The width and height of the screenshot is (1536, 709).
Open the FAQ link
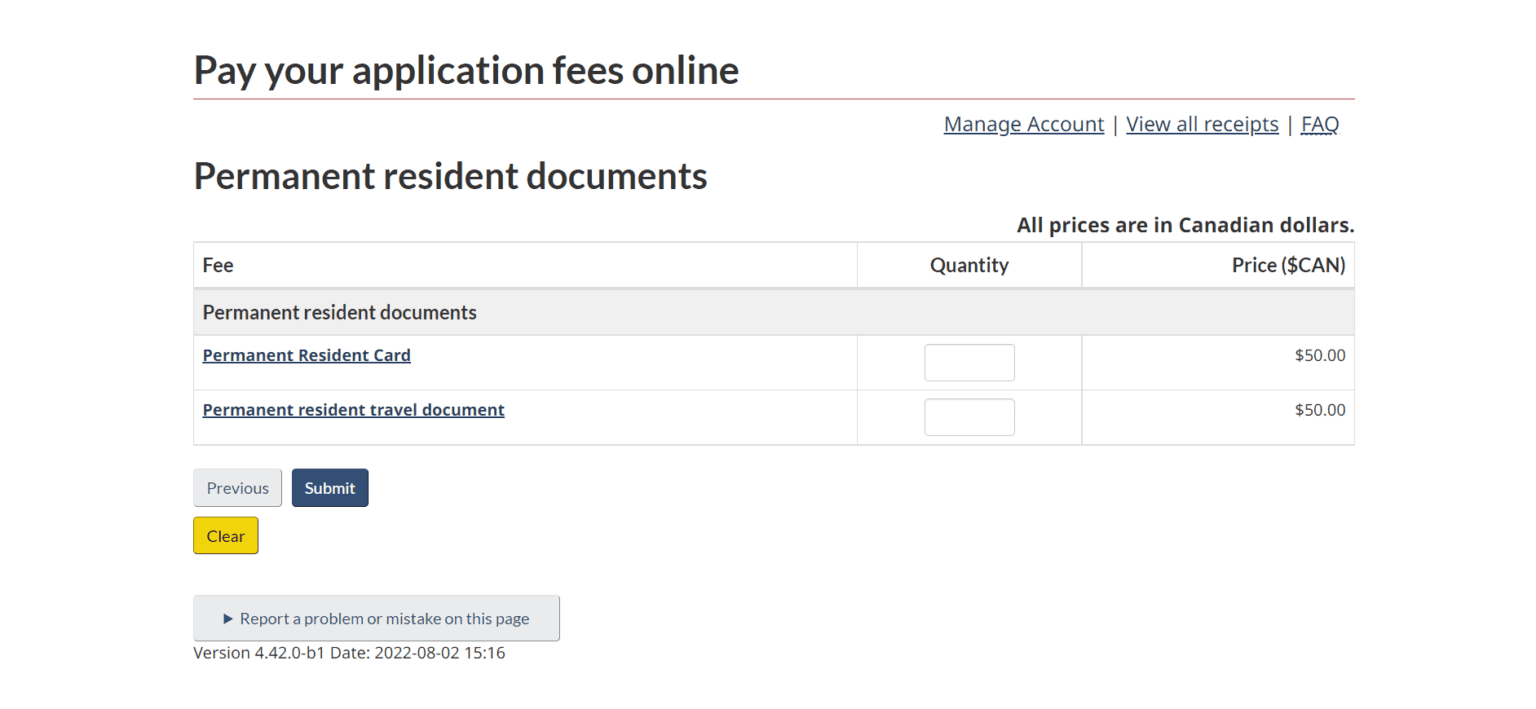pos(1319,124)
